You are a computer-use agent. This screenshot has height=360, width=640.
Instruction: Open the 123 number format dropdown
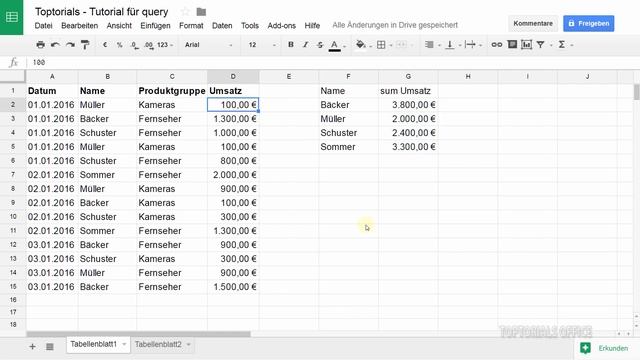point(165,44)
